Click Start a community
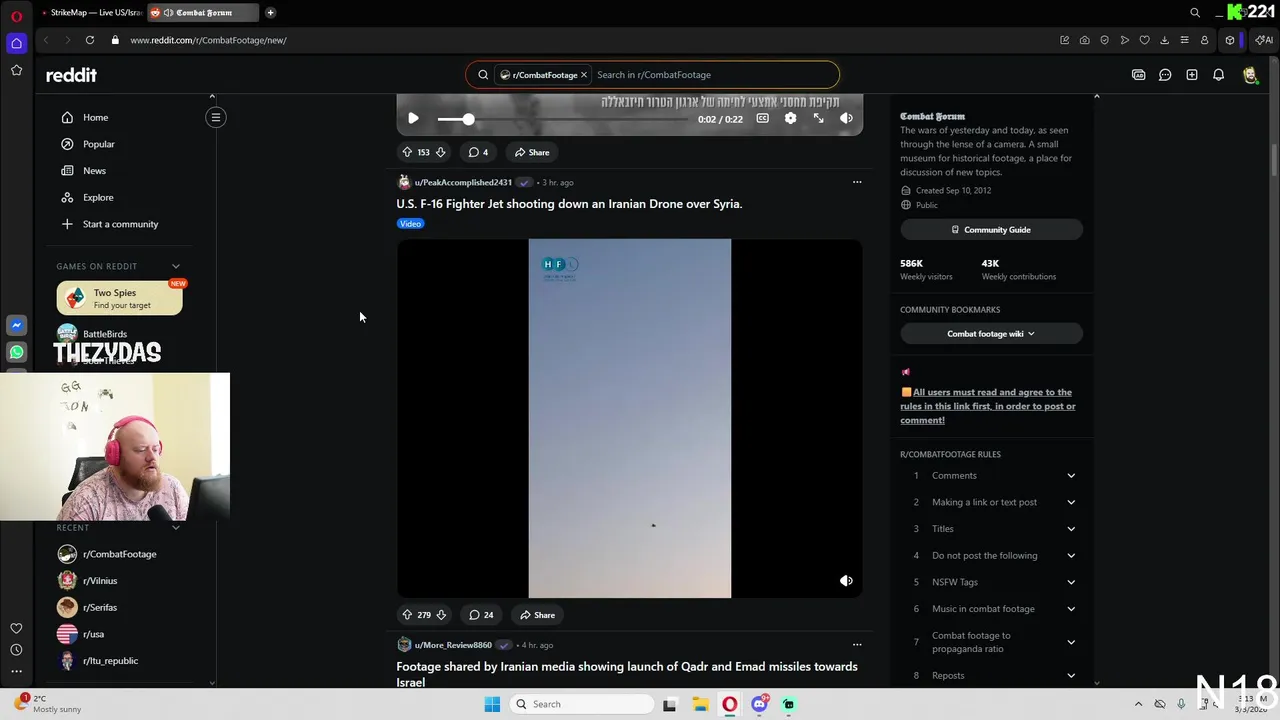This screenshot has width=1280, height=720. [x=120, y=224]
